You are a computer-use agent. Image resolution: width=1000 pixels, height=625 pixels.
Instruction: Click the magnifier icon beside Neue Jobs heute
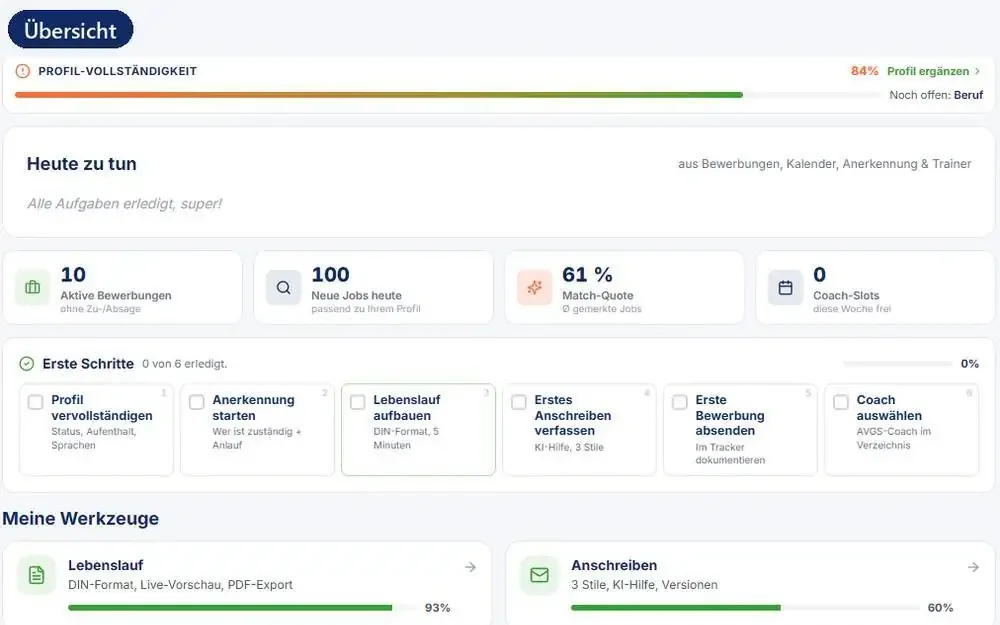[283, 288]
